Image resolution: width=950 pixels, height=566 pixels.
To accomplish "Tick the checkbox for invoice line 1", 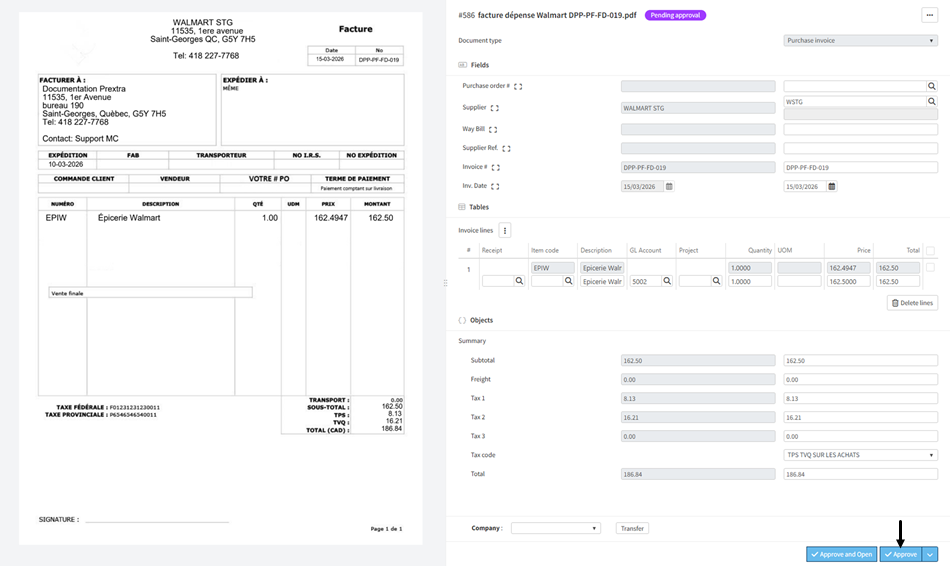I will point(930,267).
